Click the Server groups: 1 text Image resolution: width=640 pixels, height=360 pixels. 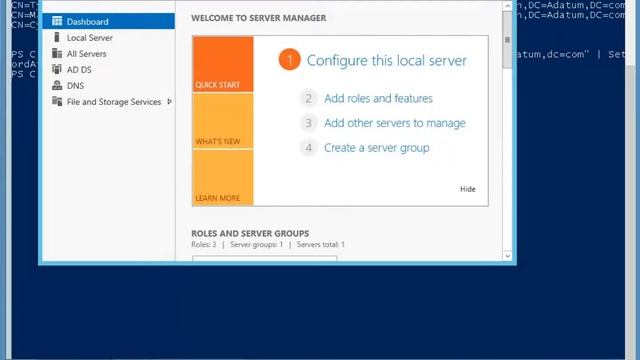(x=256, y=244)
